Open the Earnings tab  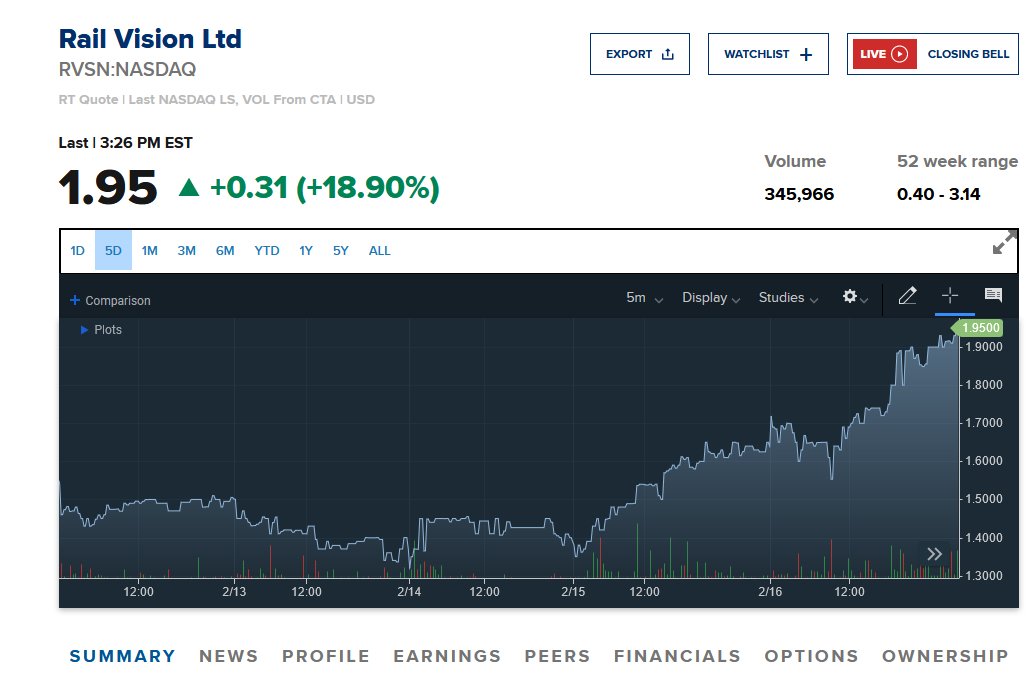447,656
